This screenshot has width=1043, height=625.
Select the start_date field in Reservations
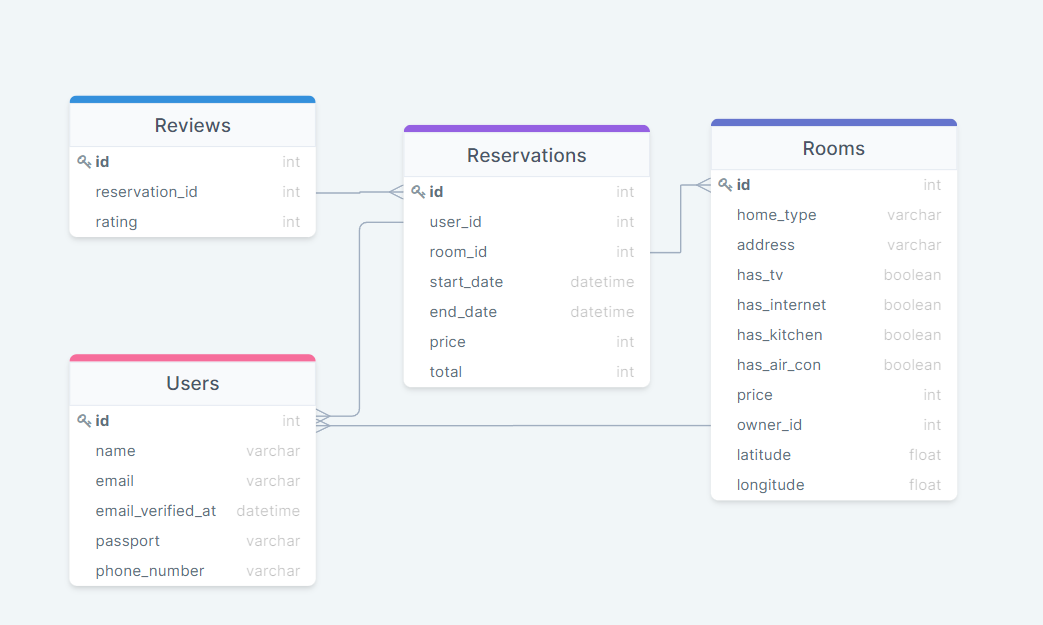(466, 281)
